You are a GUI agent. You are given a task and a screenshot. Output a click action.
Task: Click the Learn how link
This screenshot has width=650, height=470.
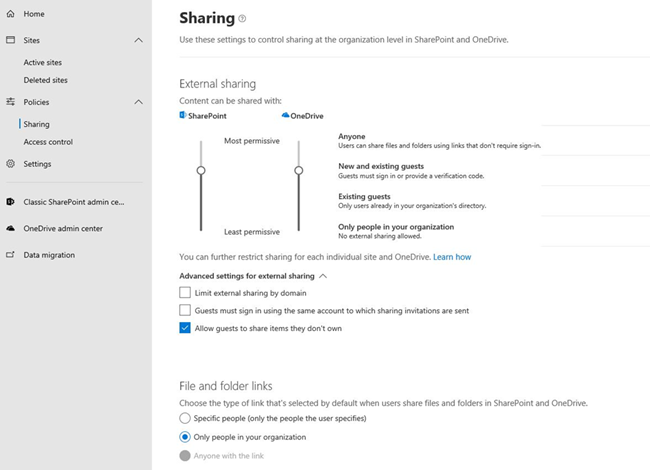[452, 257]
